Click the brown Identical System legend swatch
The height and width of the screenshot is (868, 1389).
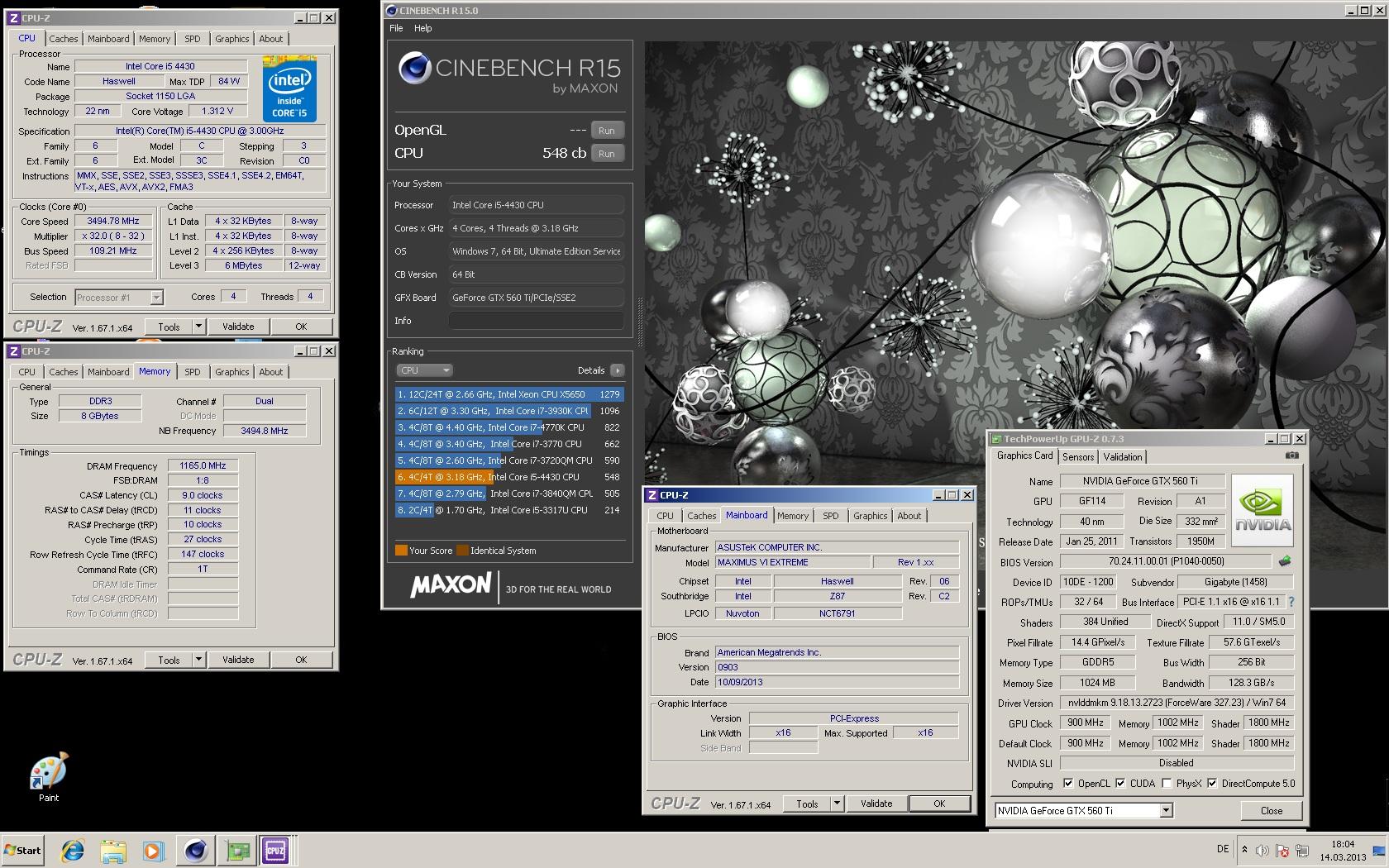[x=462, y=551]
